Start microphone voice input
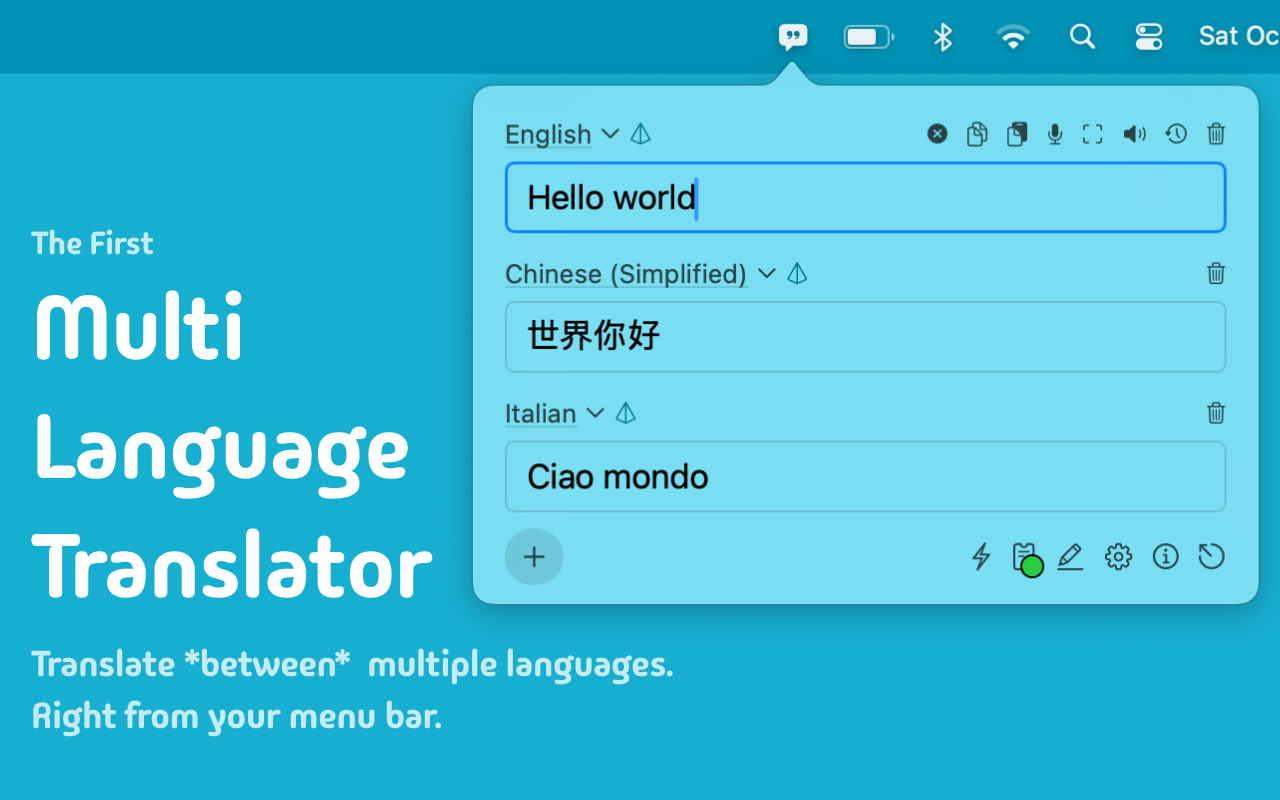This screenshot has width=1280, height=800. coord(1055,134)
